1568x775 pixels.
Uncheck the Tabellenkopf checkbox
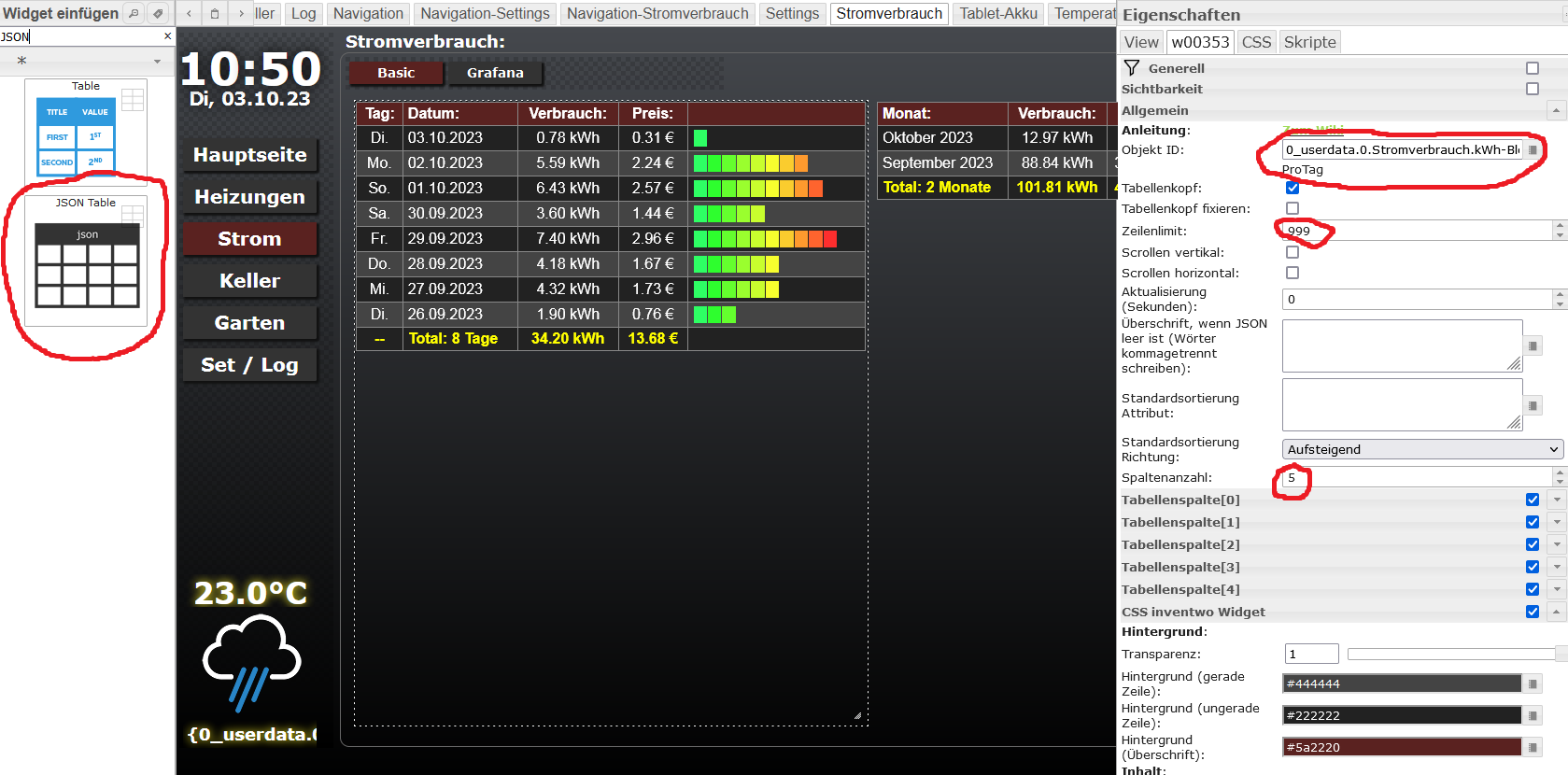[x=1293, y=188]
